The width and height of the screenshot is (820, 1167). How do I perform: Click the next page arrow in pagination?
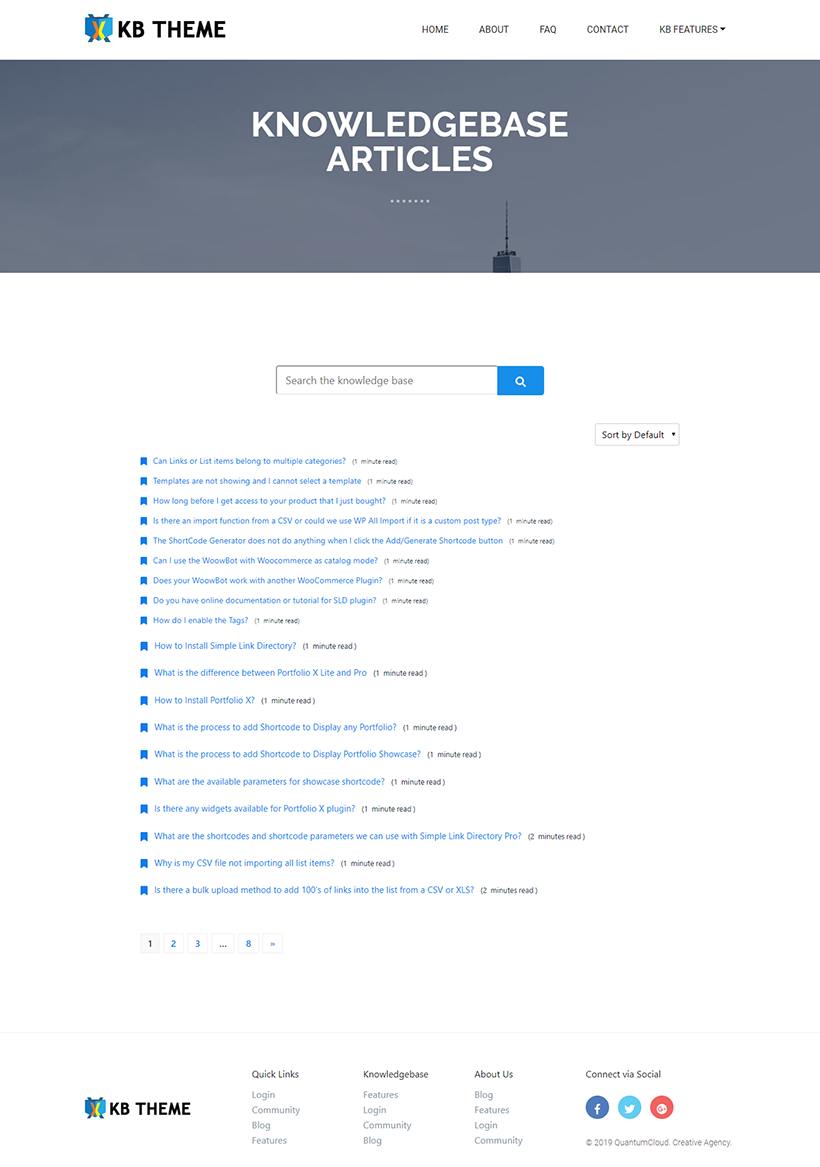pos(272,944)
